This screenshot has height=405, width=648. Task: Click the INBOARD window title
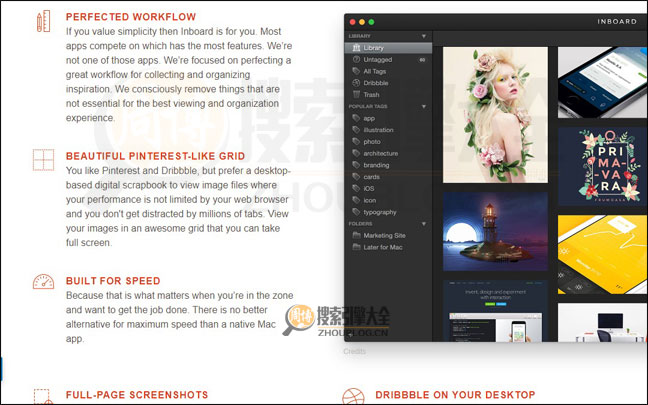(617, 21)
